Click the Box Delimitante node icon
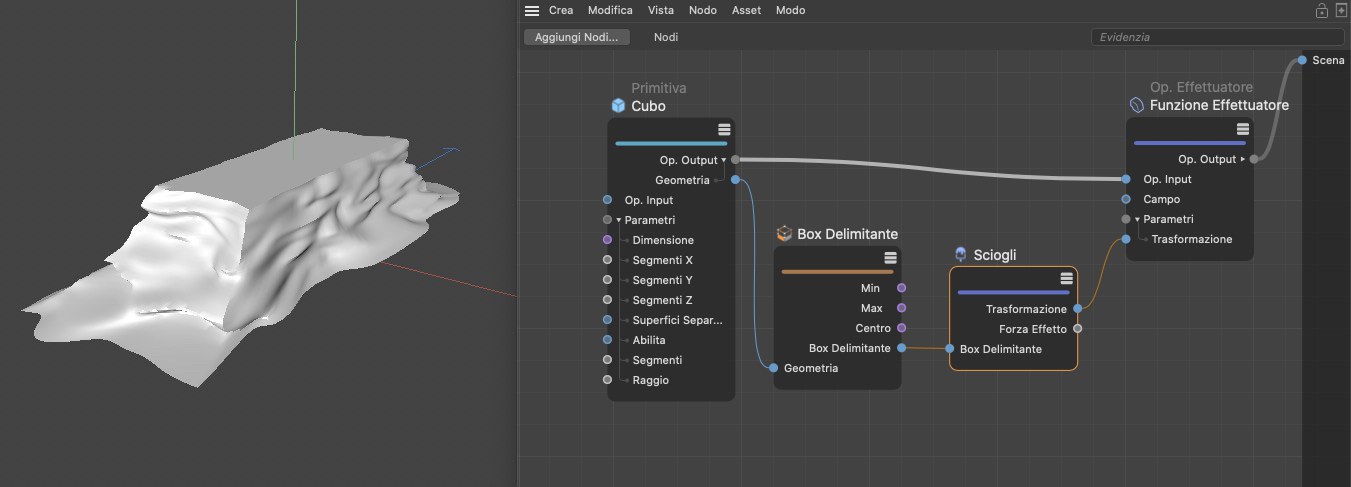Screen dimensions: 1351x487 (x=784, y=234)
